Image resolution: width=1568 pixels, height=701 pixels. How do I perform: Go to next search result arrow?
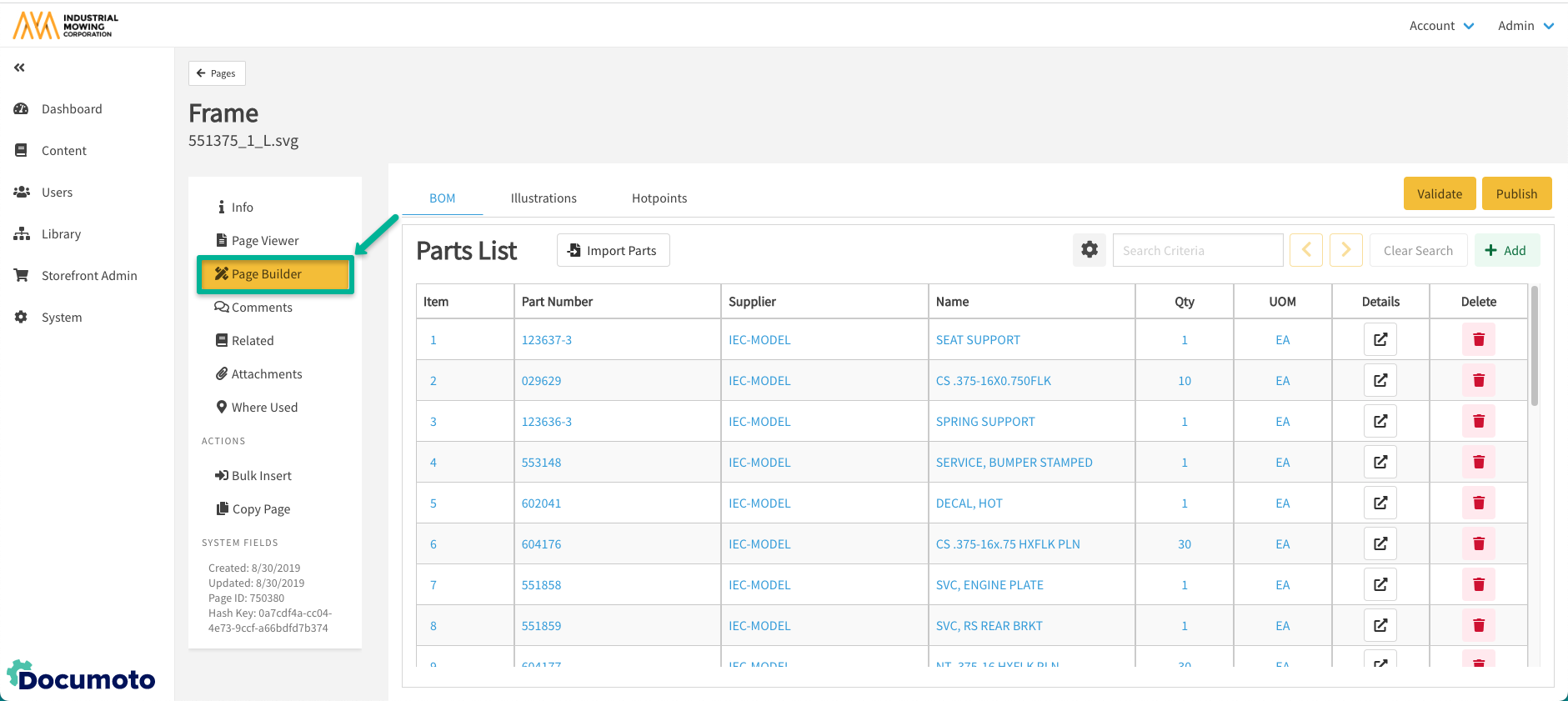pos(1345,250)
